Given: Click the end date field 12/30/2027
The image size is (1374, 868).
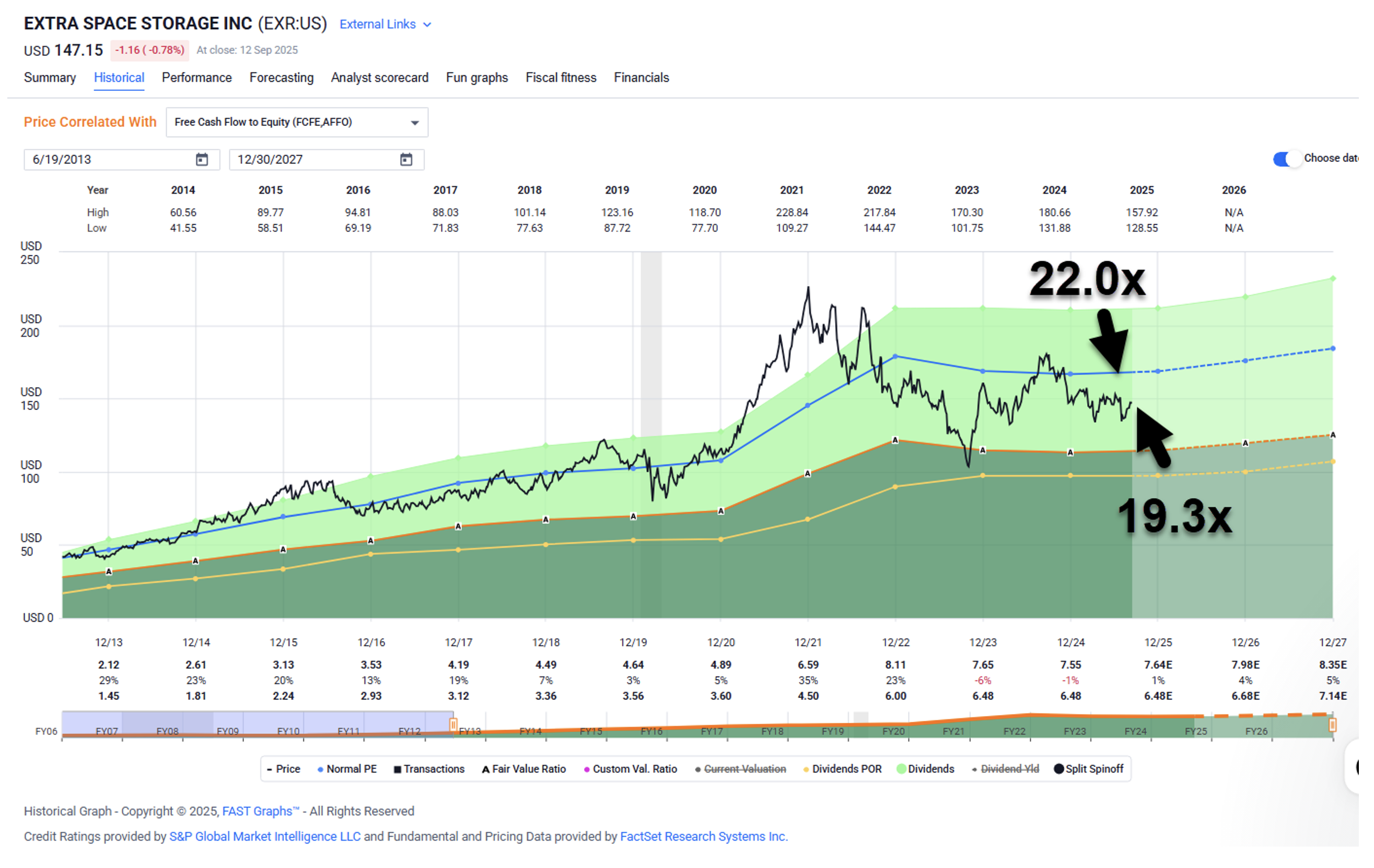Looking at the screenshot, I should [327, 160].
